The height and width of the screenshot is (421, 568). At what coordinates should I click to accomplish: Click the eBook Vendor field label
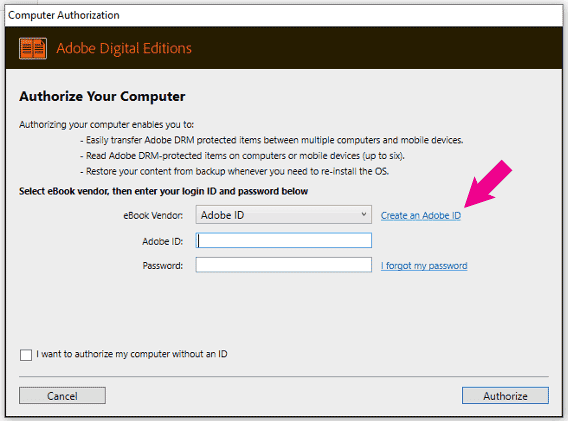[x=153, y=216]
